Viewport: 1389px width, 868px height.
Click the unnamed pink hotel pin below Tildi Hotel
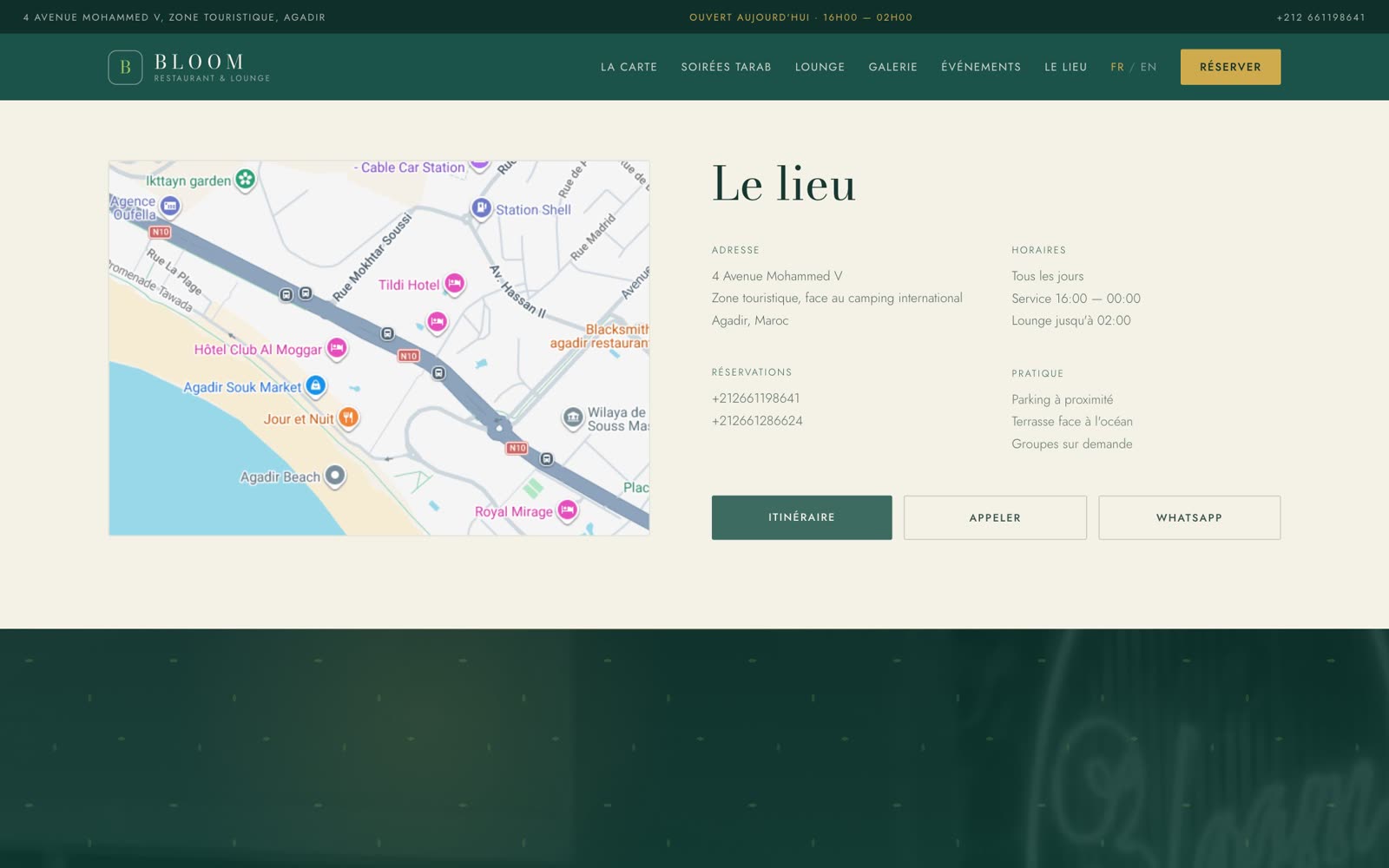click(438, 323)
